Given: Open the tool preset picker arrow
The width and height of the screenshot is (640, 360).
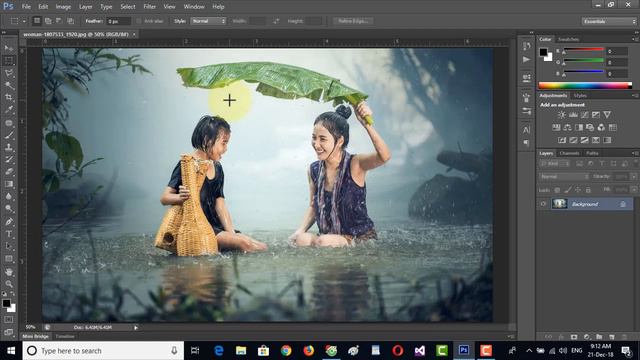Looking at the screenshot, I should tap(24, 21).
